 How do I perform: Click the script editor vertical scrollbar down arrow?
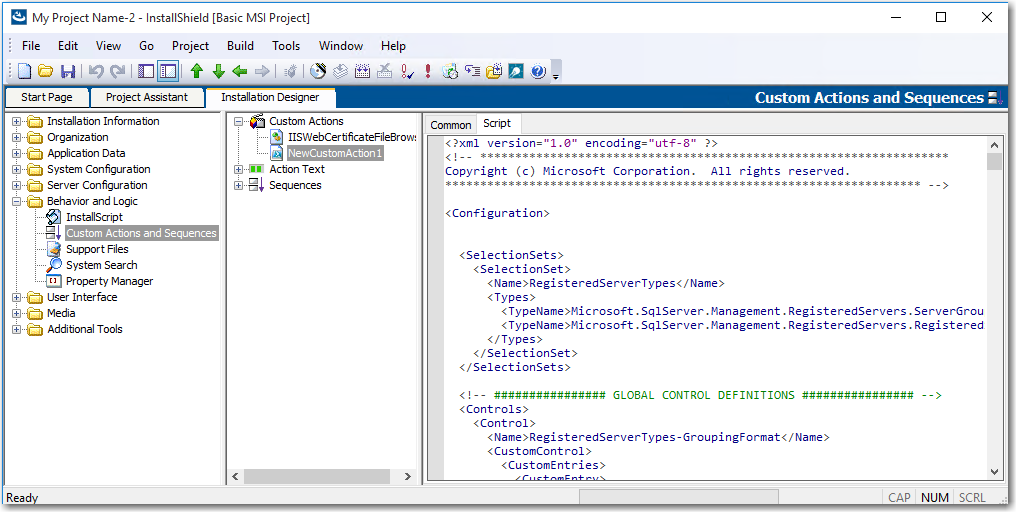click(x=994, y=471)
